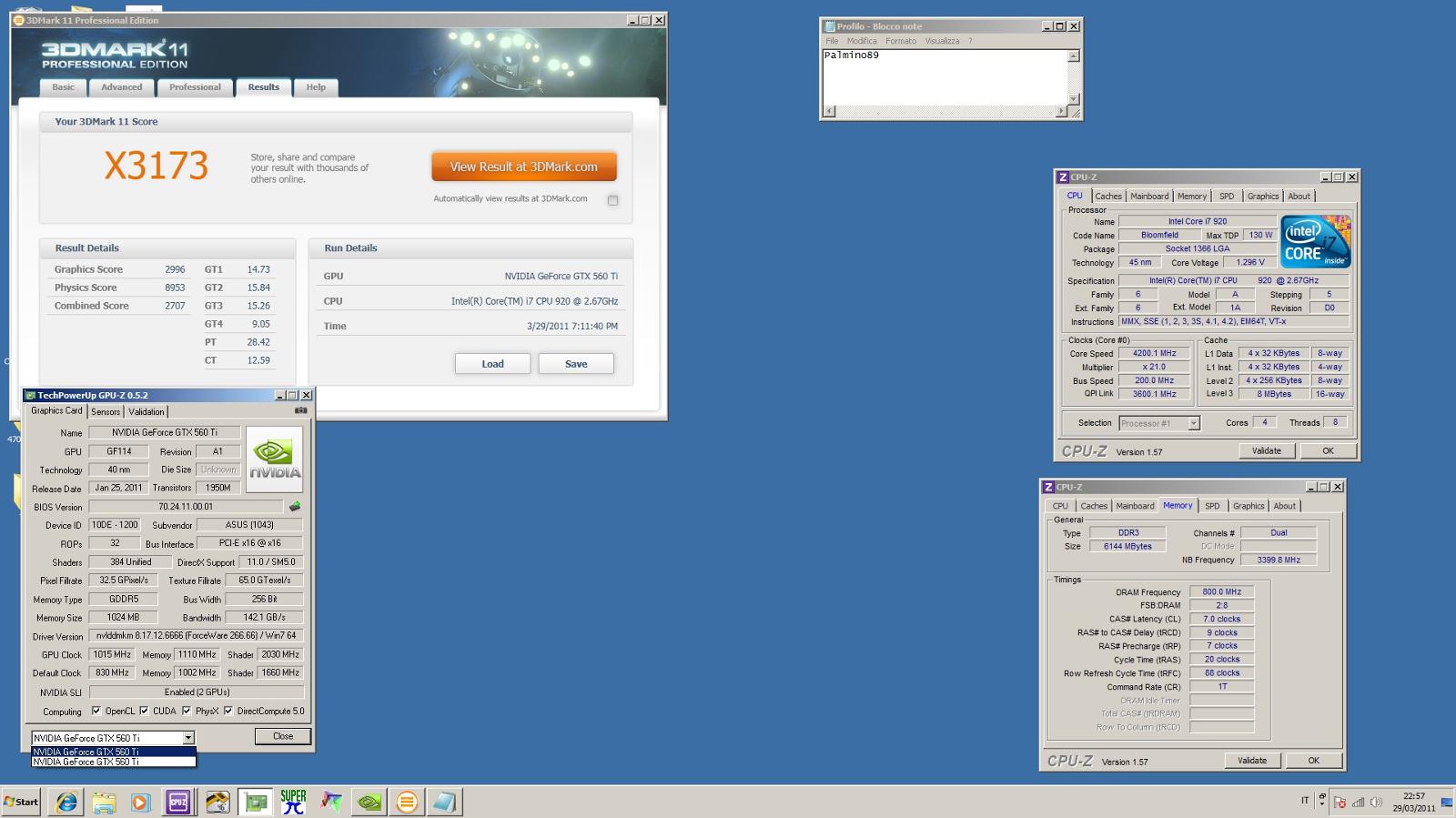Toggle the CUDA checkbox in GPU-Z
Screen dimensions: 1456x818
144,711
